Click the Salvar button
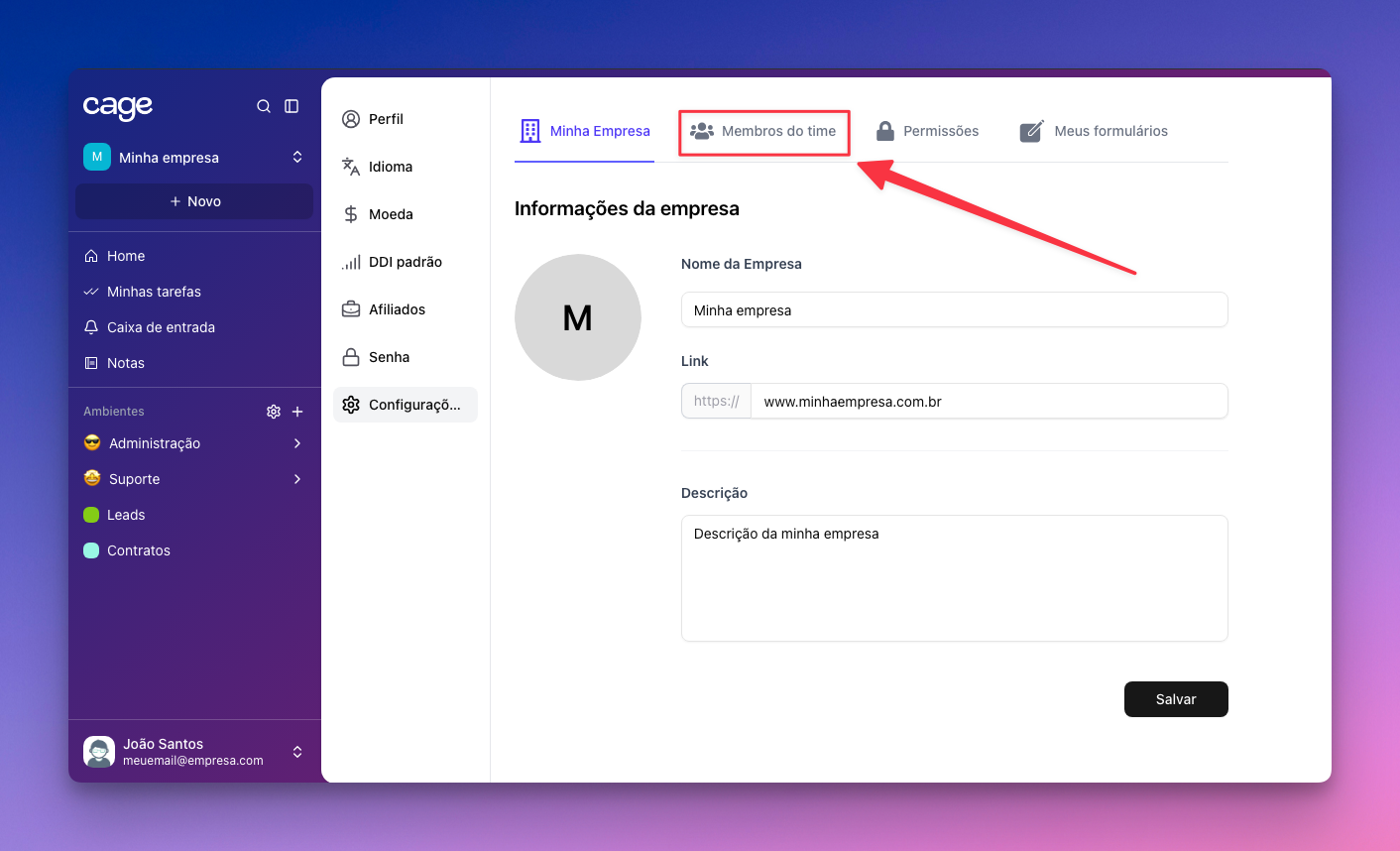The width and height of the screenshot is (1400, 851). (1175, 699)
